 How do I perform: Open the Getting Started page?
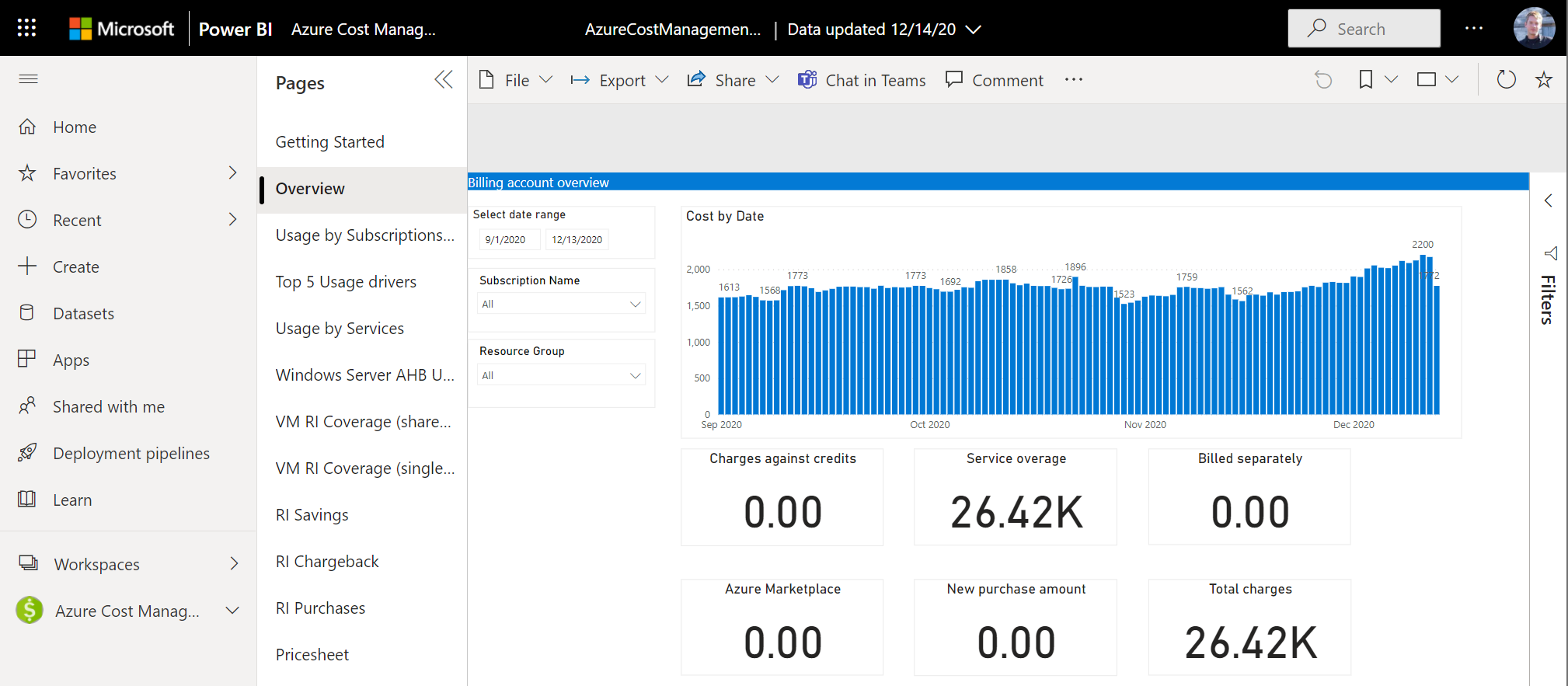(x=362, y=142)
